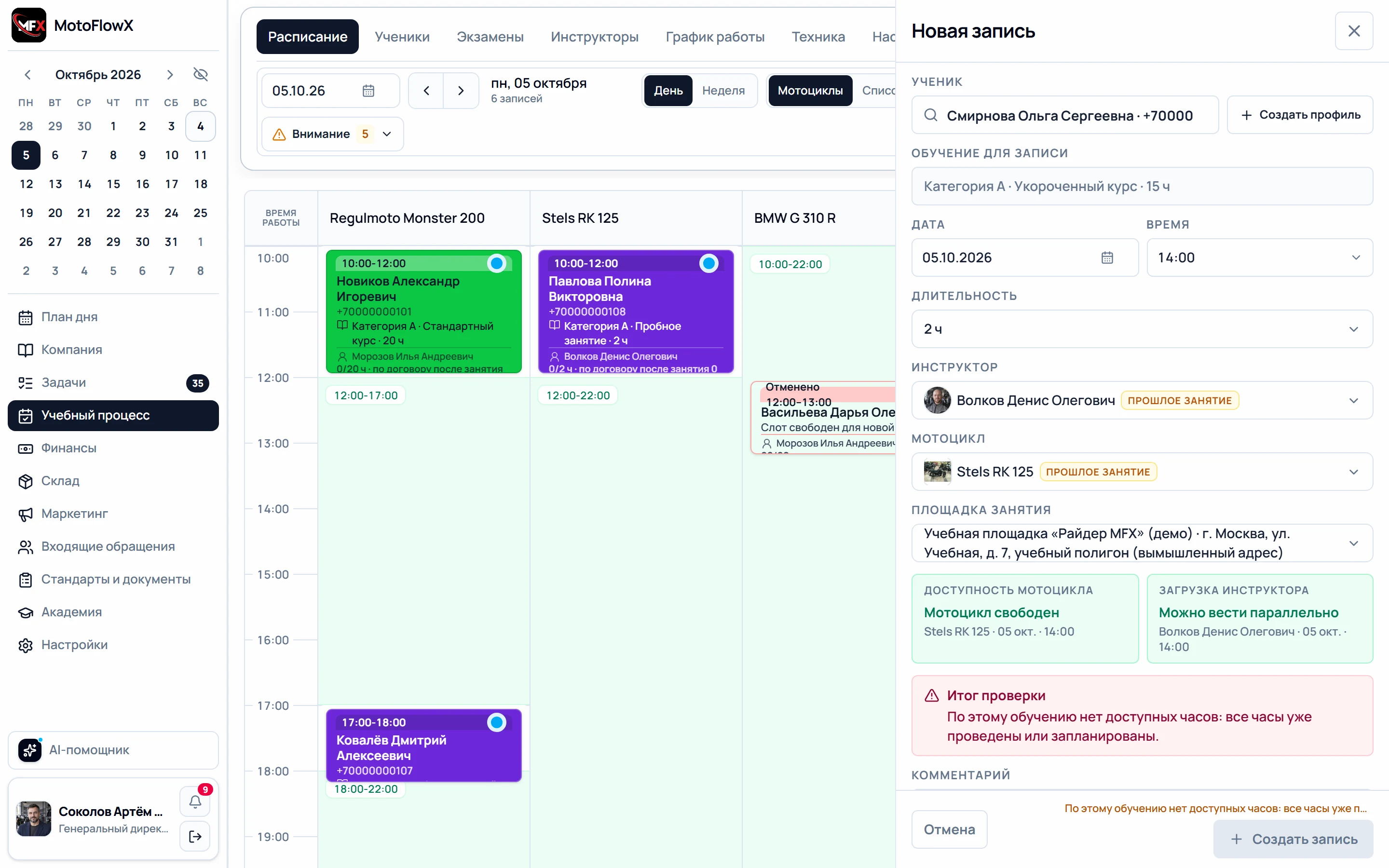Open the Время 14:00 dropdown

pyautogui.click(x=1259, y=258)
